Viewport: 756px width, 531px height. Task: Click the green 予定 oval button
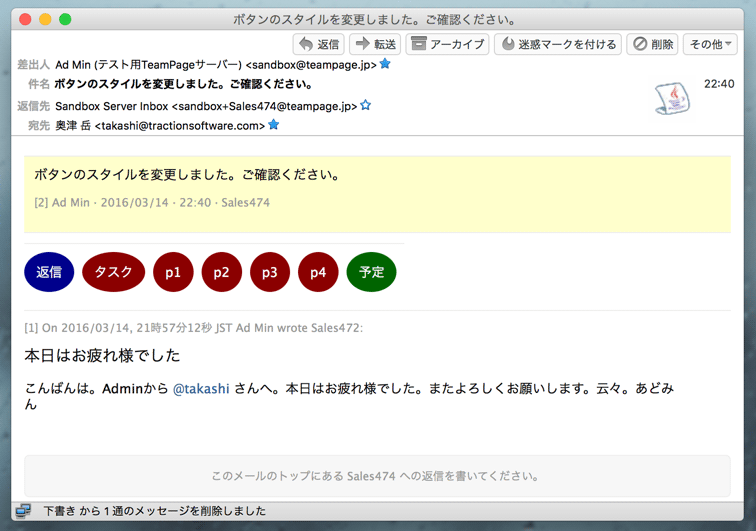371,272
